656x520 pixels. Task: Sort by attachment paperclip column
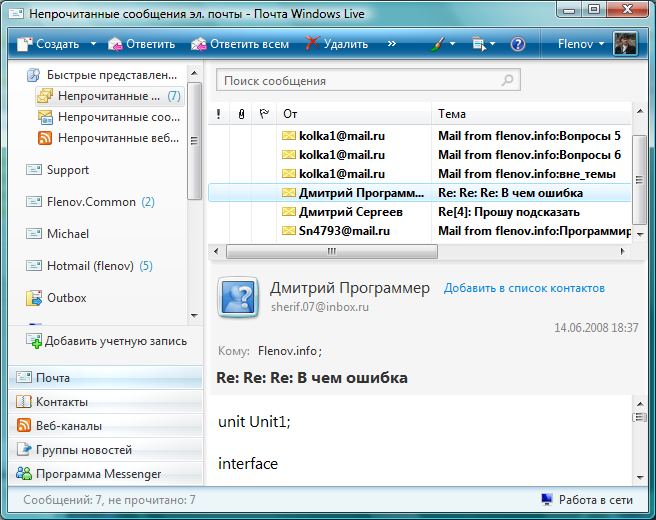pyautogui.click(x=241, y=114)
